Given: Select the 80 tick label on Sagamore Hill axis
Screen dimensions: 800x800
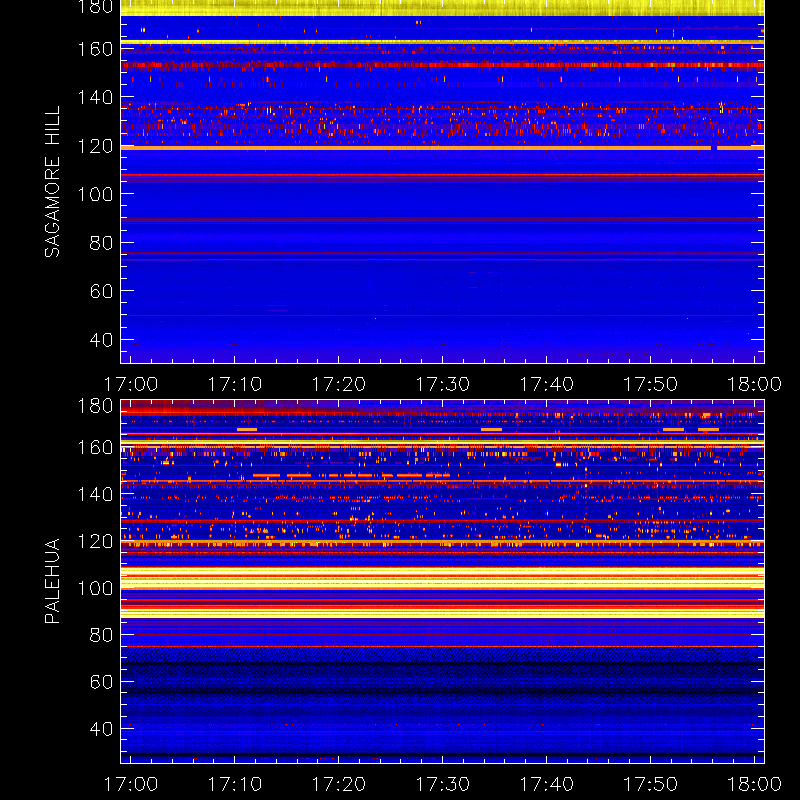Looking at the screenshot, I should point(101,242).
